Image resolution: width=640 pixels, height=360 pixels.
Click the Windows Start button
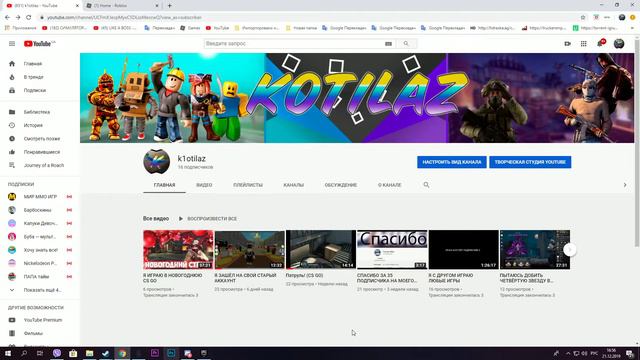[x=8, y=353]
